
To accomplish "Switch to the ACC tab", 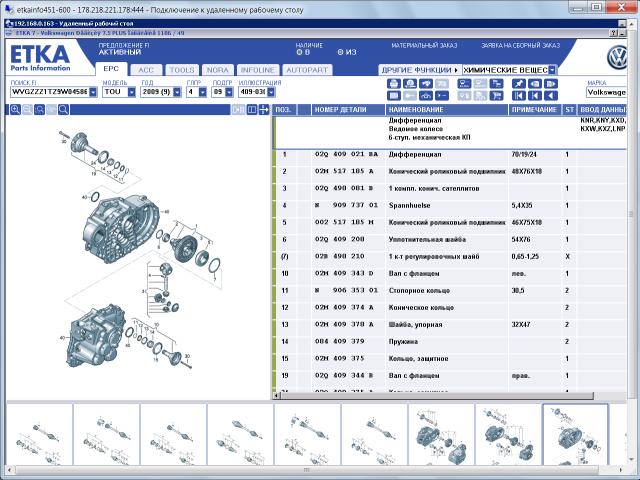I will pyautogui.click(x=146, y=70).
